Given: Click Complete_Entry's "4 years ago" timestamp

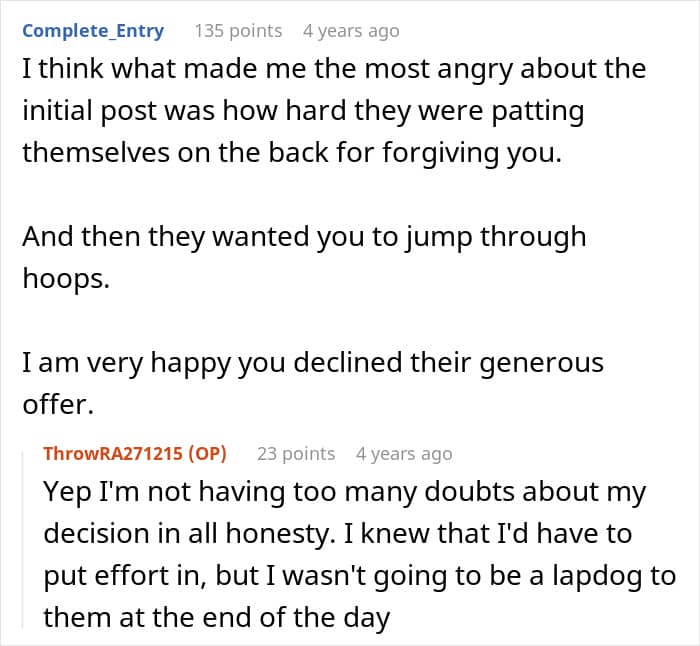Looking at the screenshot, I should (351, 31).
